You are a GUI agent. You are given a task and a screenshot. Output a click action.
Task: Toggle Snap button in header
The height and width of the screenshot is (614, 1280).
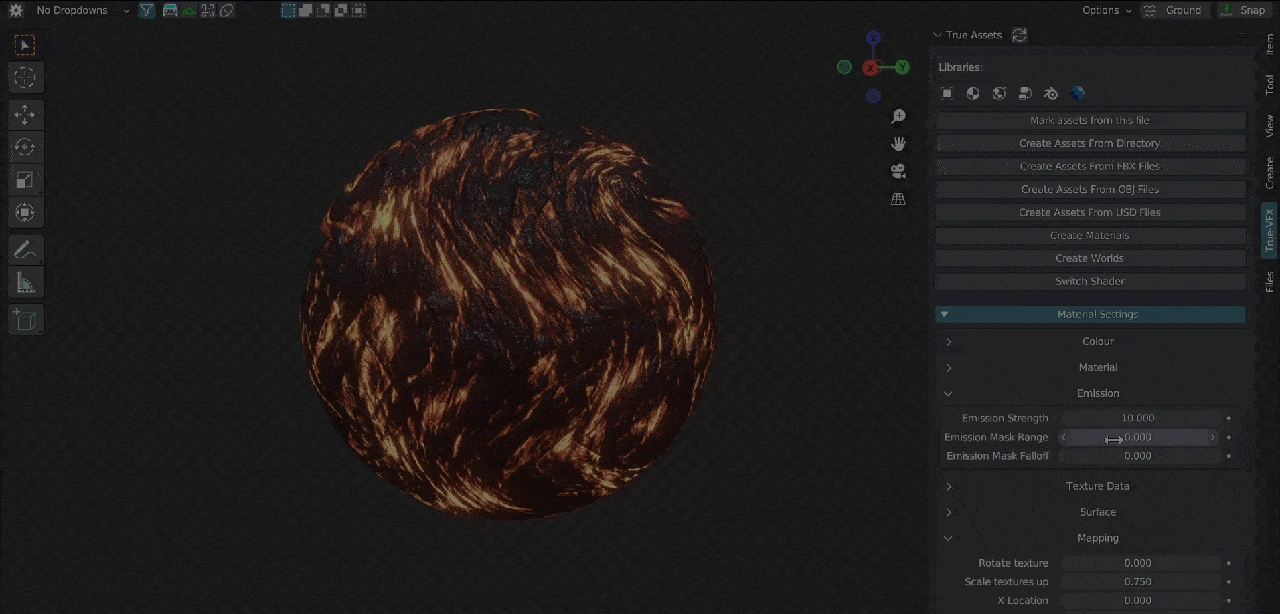1243,11
